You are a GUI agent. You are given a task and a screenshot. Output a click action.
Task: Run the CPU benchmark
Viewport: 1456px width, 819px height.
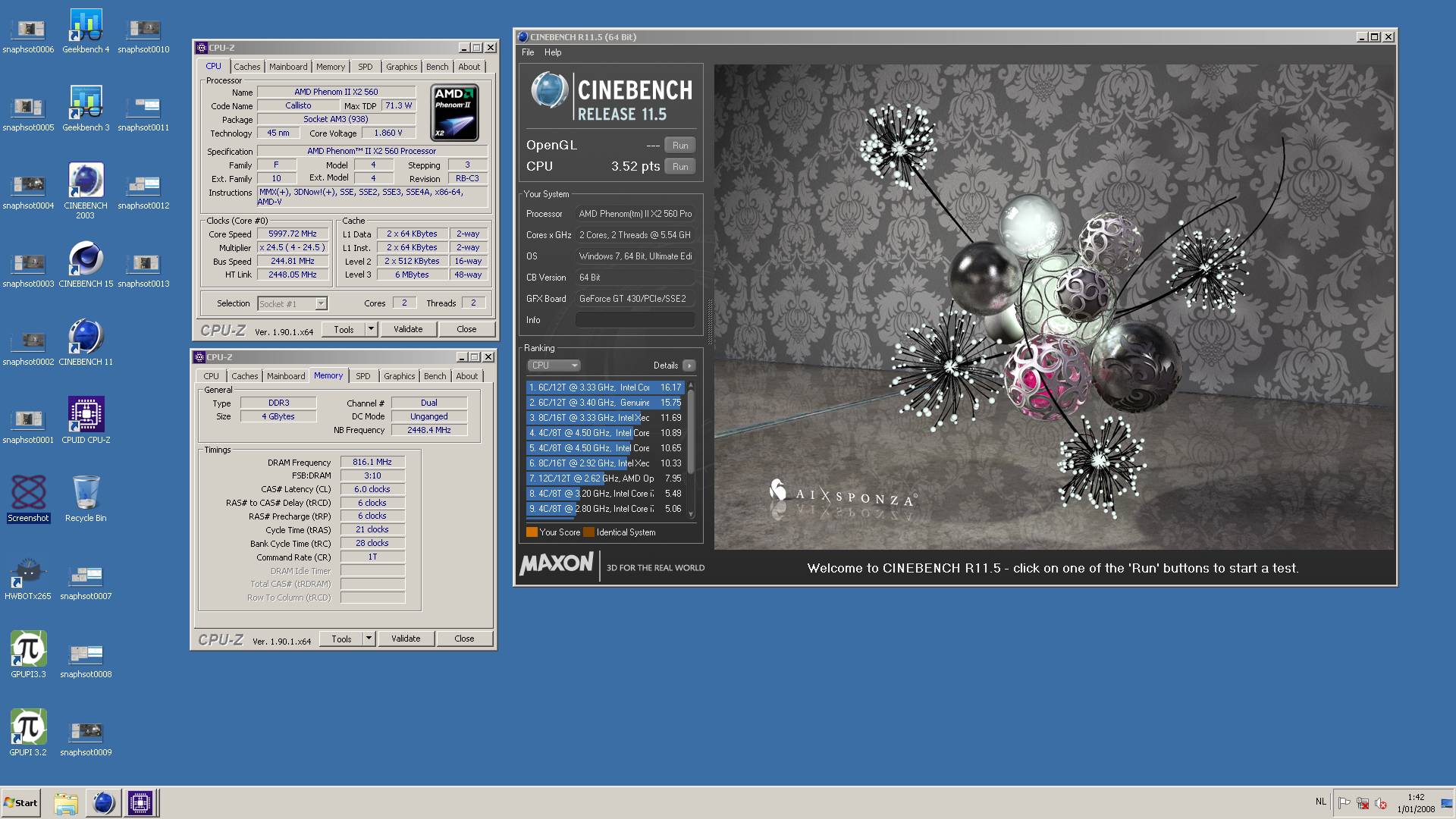[680, 167]
